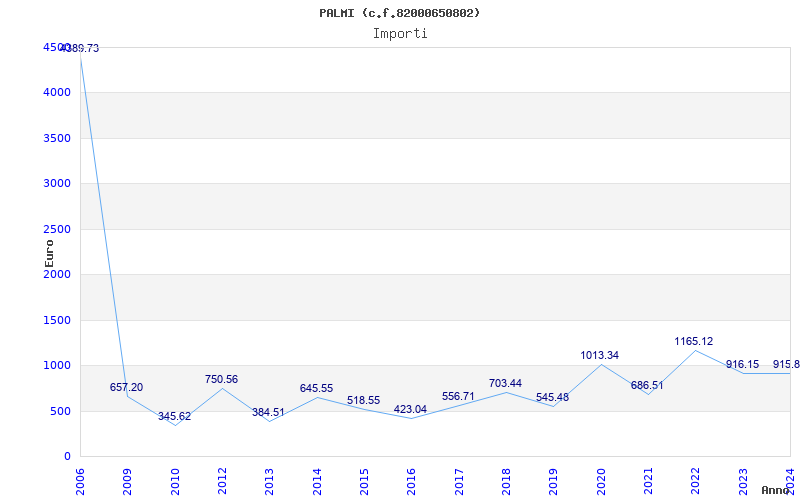Click the 2015 year label
Image resolution: width=800 pixels, height=500 pixels.
click(x=364, y=482)
